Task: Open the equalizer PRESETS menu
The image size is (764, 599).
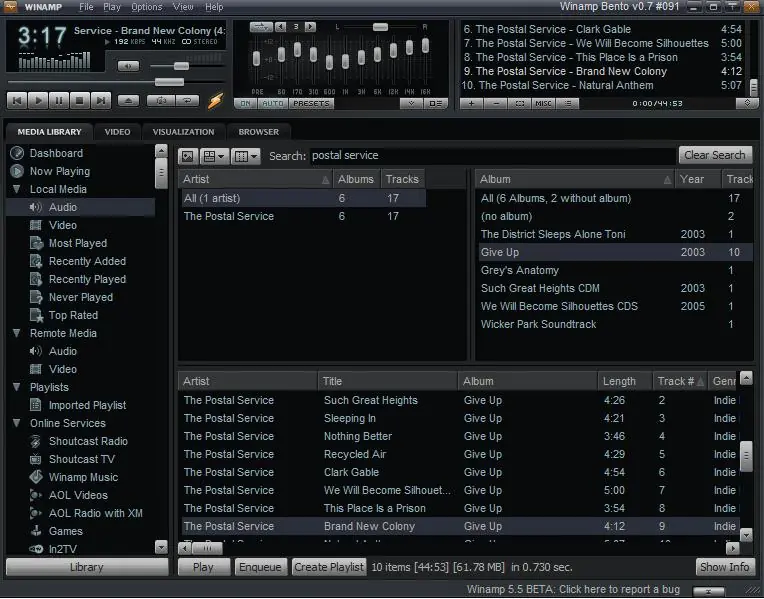Action: click(x=311, y=103)
